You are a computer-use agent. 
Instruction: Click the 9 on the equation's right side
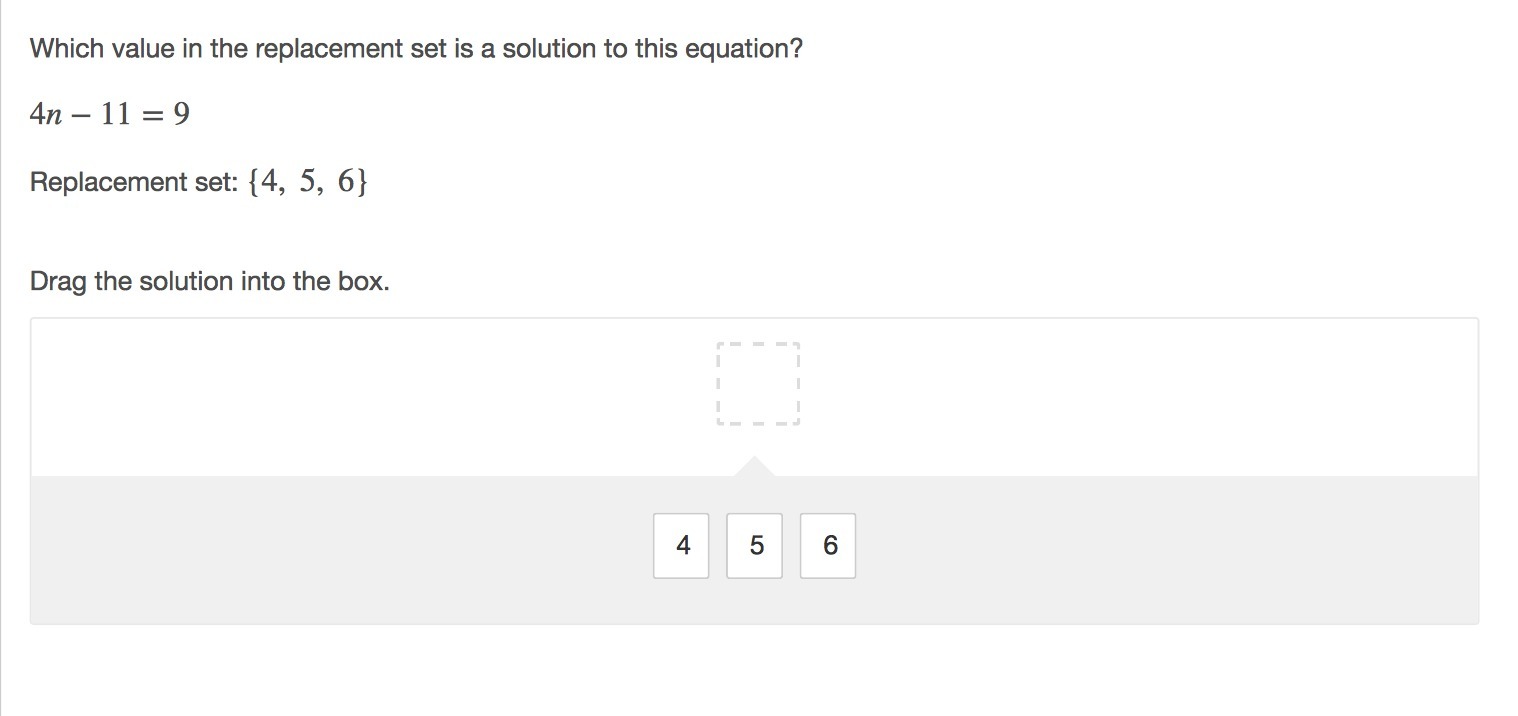(x=181, y=115)
